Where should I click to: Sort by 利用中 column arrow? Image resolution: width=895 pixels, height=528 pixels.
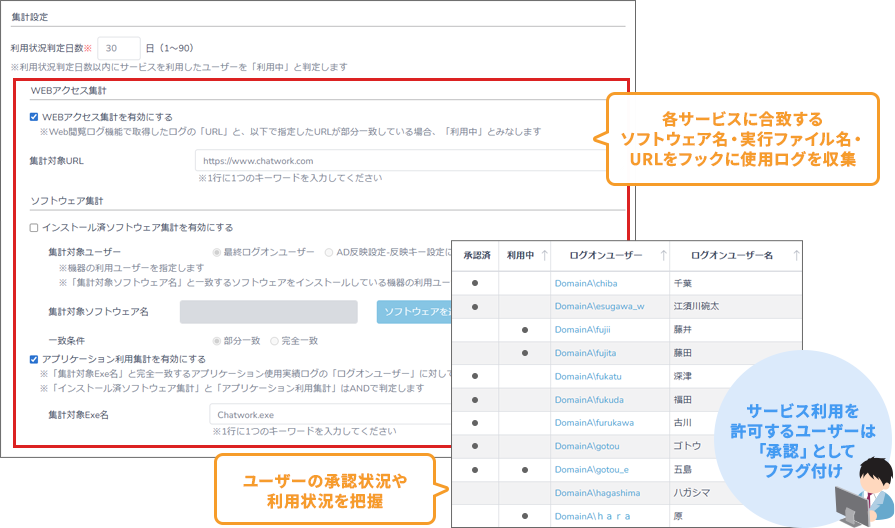tap(545, 255)
